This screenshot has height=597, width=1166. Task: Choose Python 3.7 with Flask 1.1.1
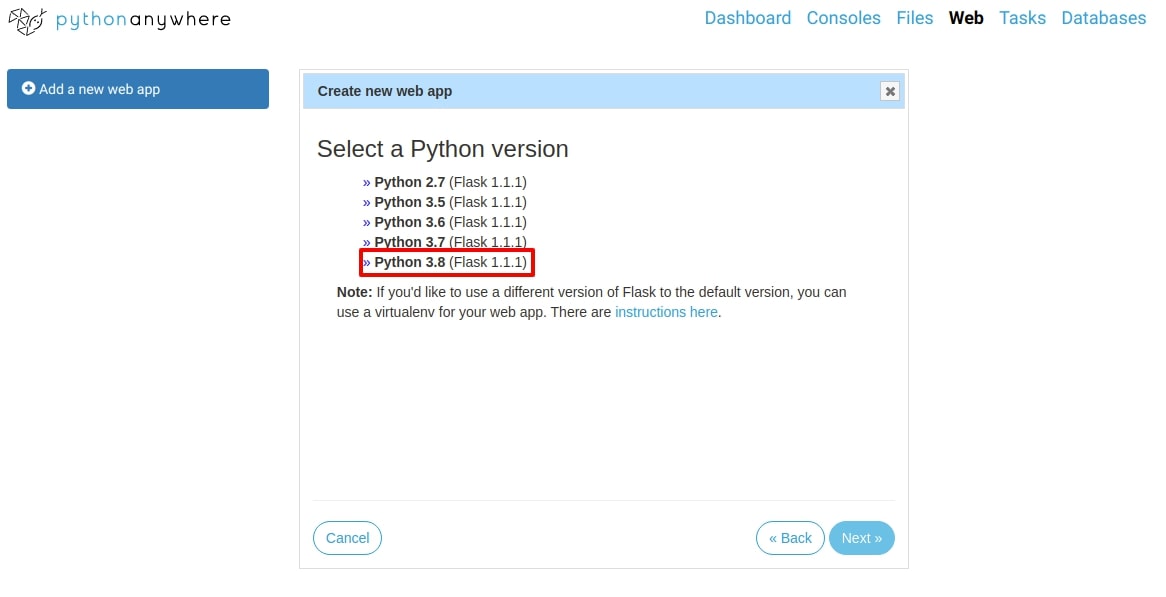tap(444, 242)
